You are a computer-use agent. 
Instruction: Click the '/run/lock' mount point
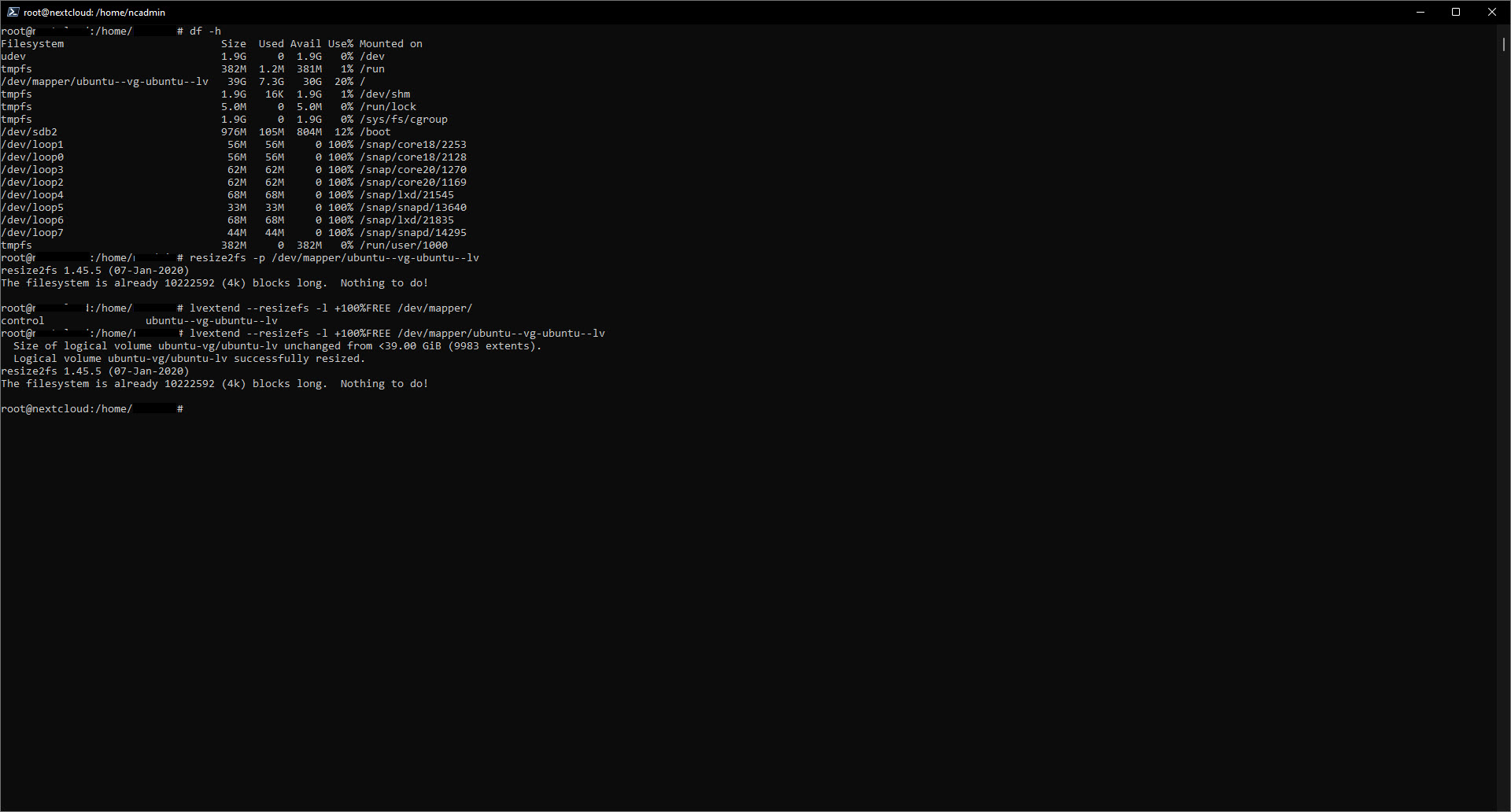coord(388,107)
